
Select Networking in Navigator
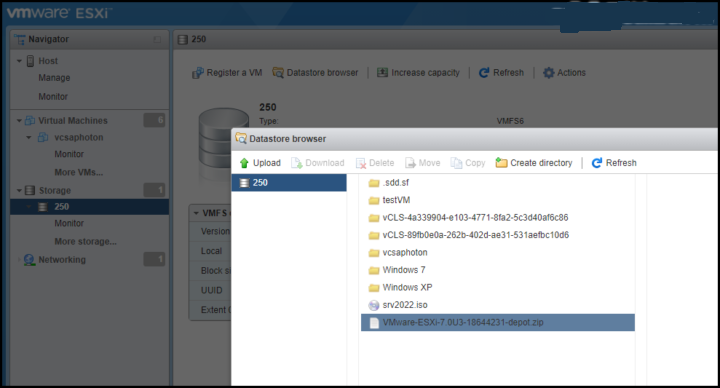click(x=62, y=260)
